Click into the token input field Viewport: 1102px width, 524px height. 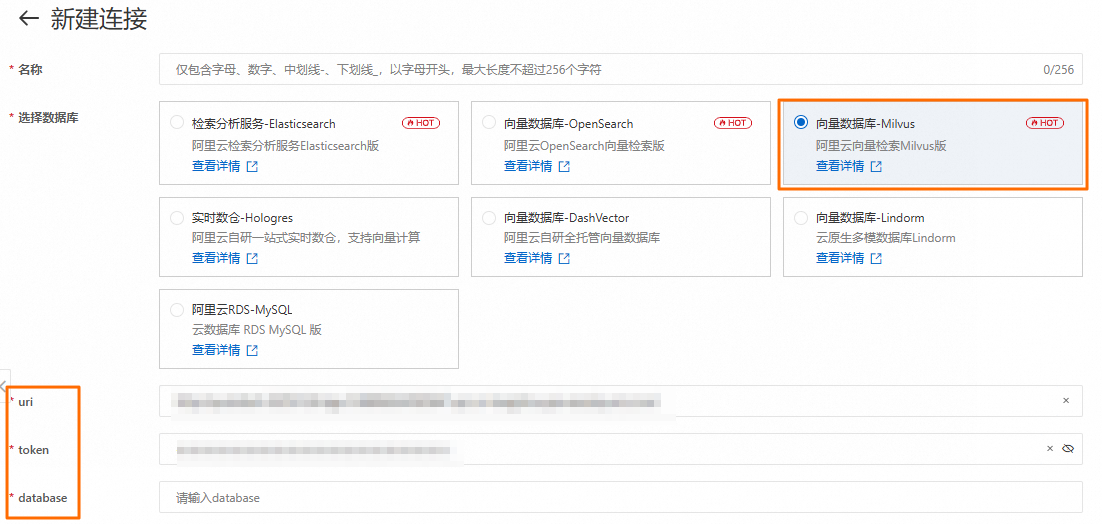(621, 449)
